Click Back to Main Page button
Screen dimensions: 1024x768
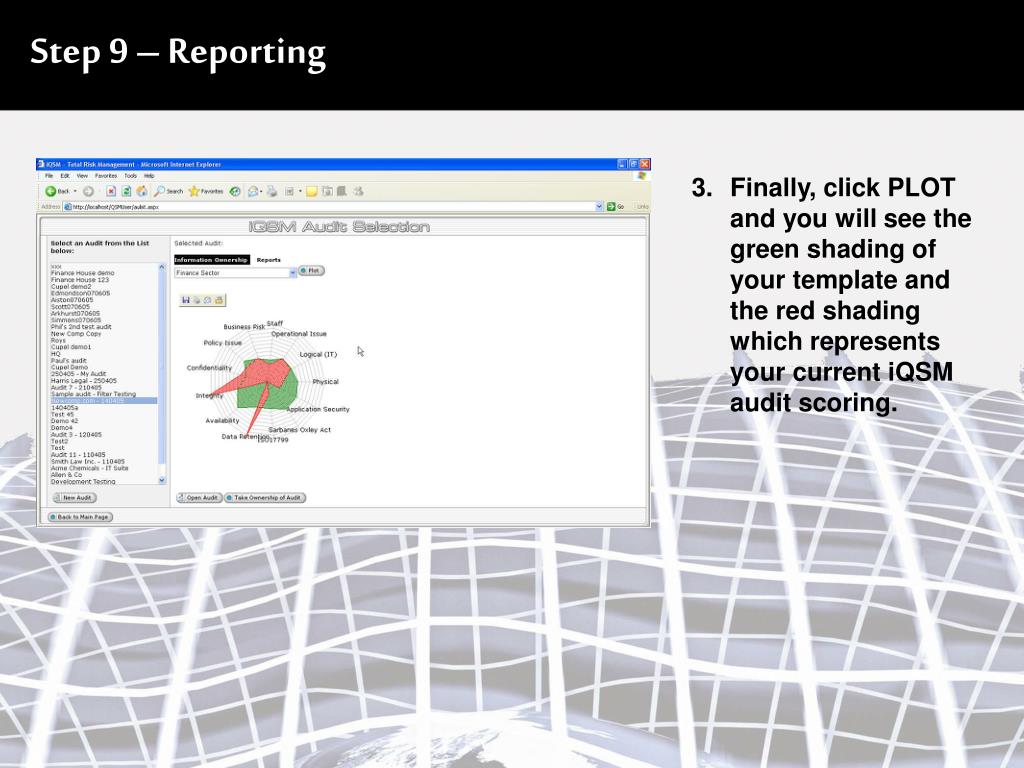tap(80, 517)
